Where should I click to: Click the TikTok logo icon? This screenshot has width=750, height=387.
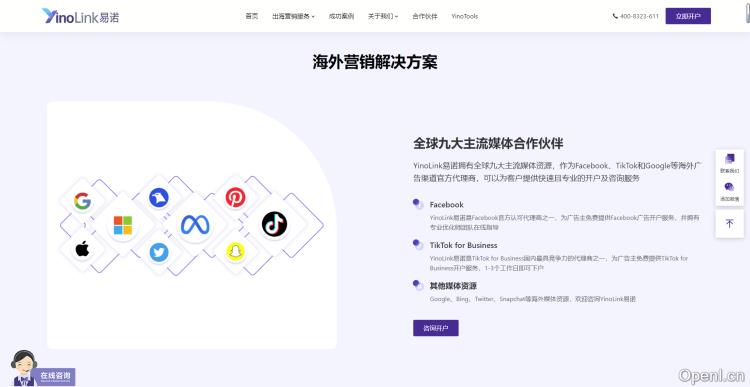(x=274, y=224)
